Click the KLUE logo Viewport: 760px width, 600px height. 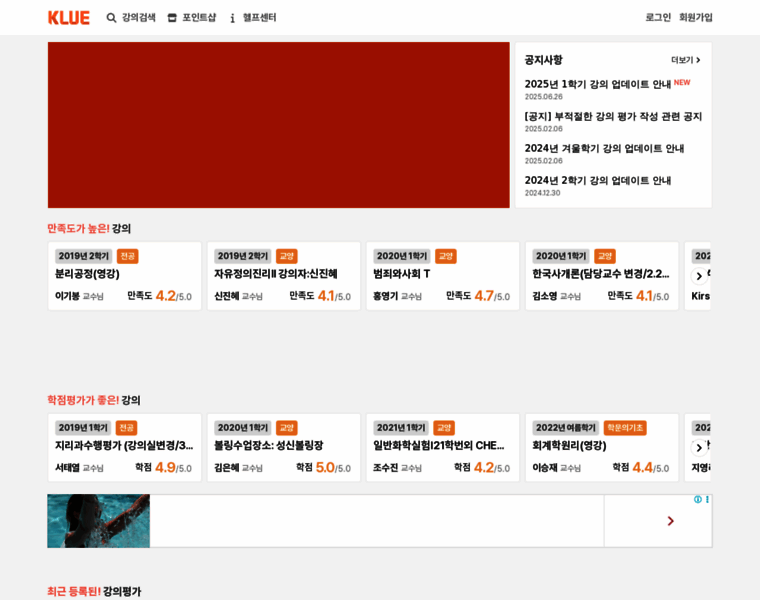(x=69, y=18)
